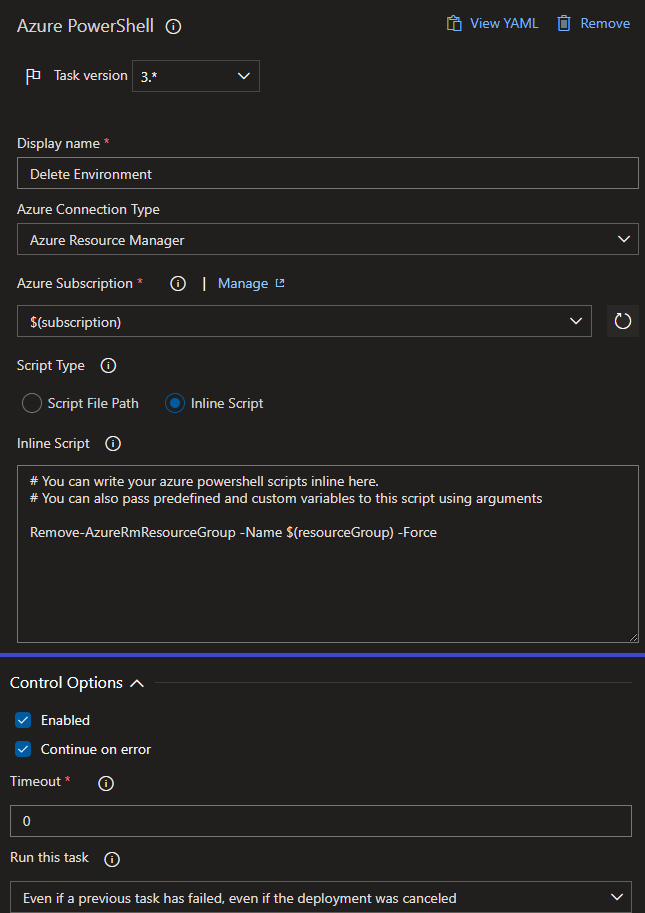The width and height of the screenshot is (645, 913).
Task: Click the Control Options heading text
Action: 66,682
